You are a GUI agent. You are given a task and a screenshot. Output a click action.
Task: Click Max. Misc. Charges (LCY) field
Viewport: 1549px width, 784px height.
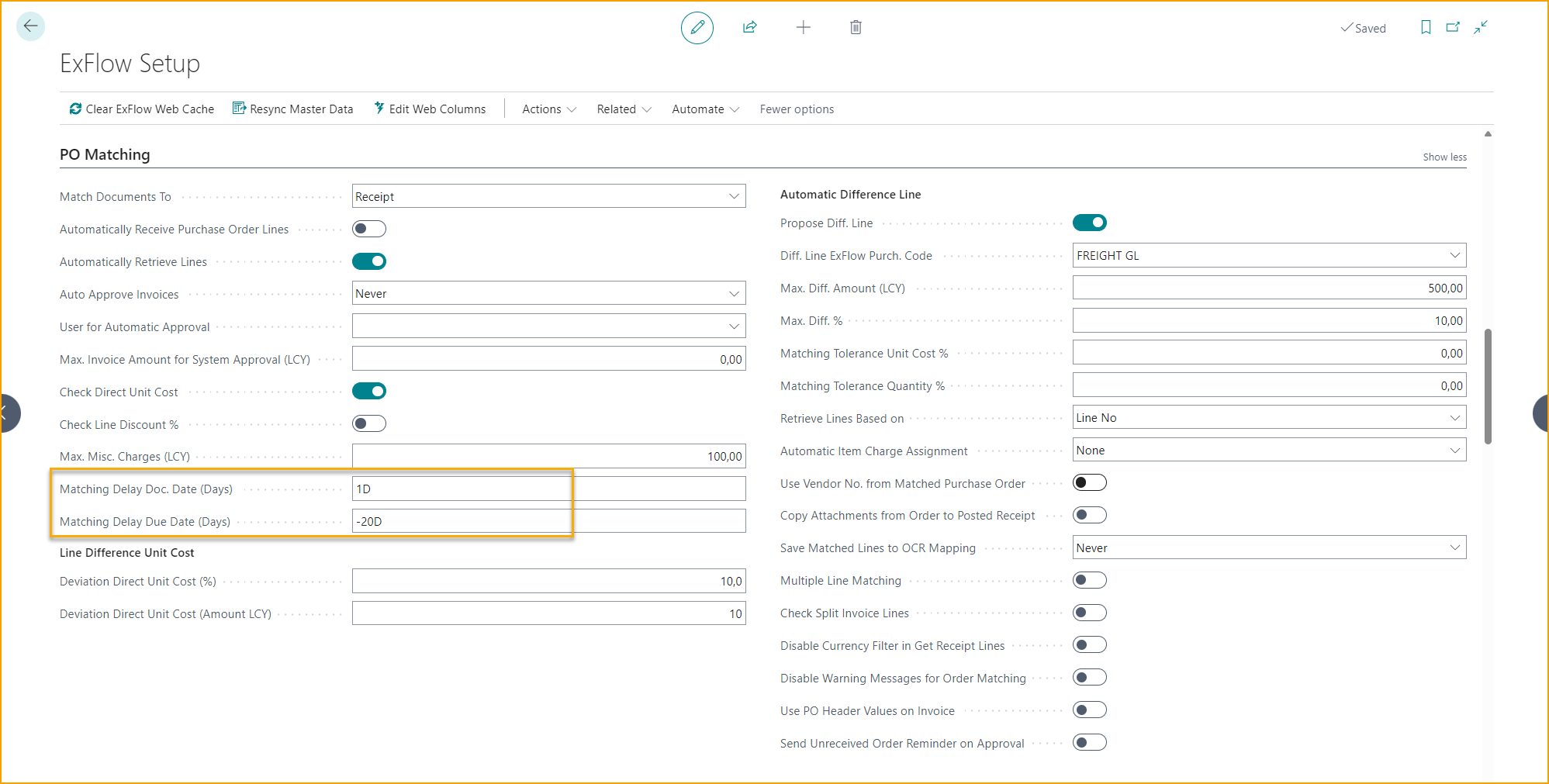pos(549,456)
